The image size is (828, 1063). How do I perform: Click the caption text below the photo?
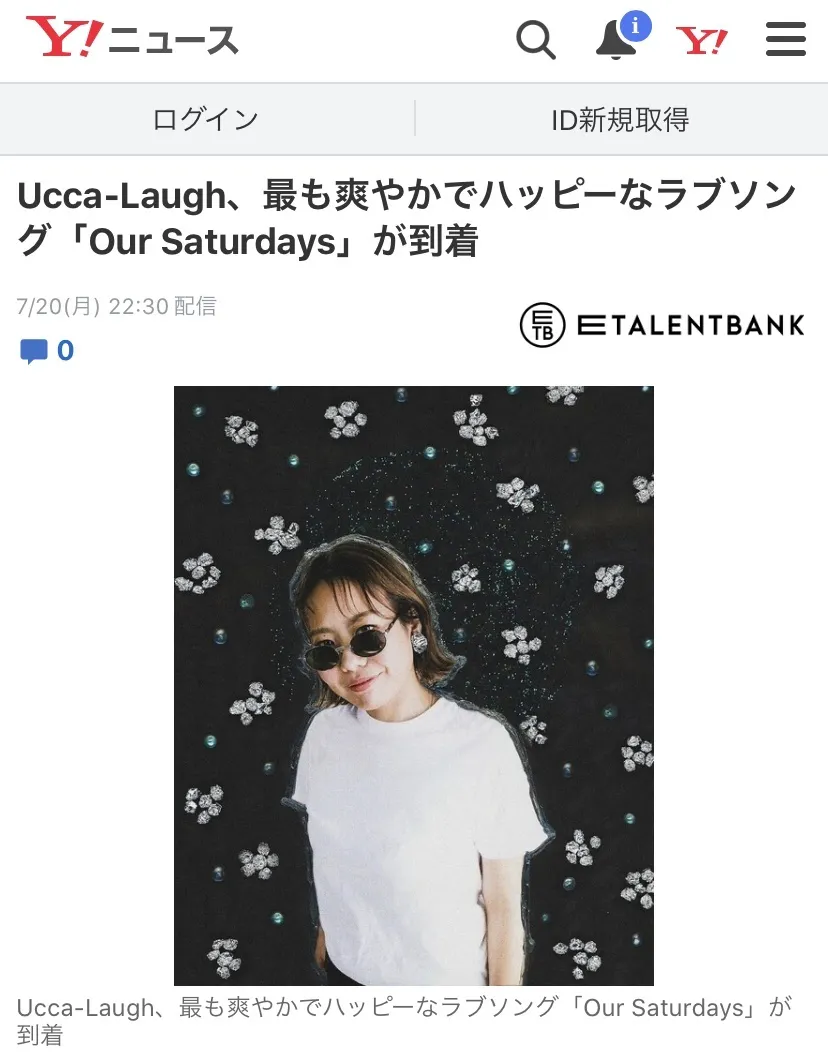pyautogui.click(x=404, y=1021)
